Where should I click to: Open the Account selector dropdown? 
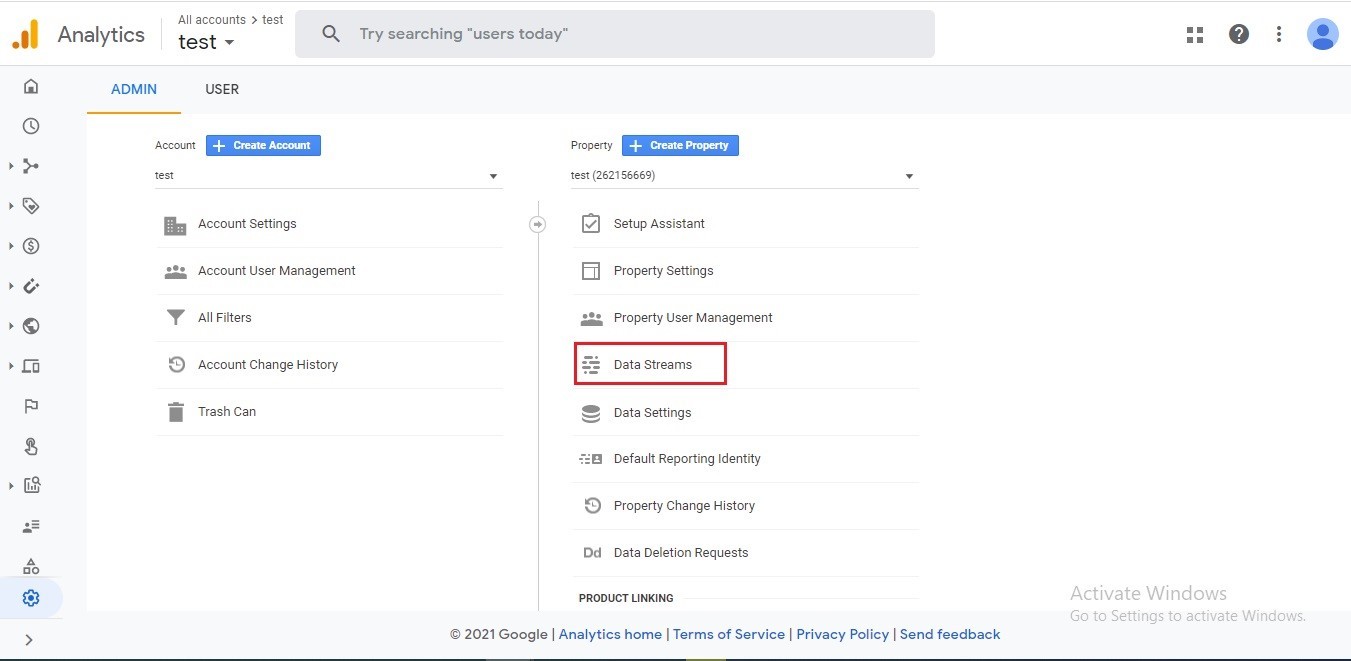(x=328, y=176)
